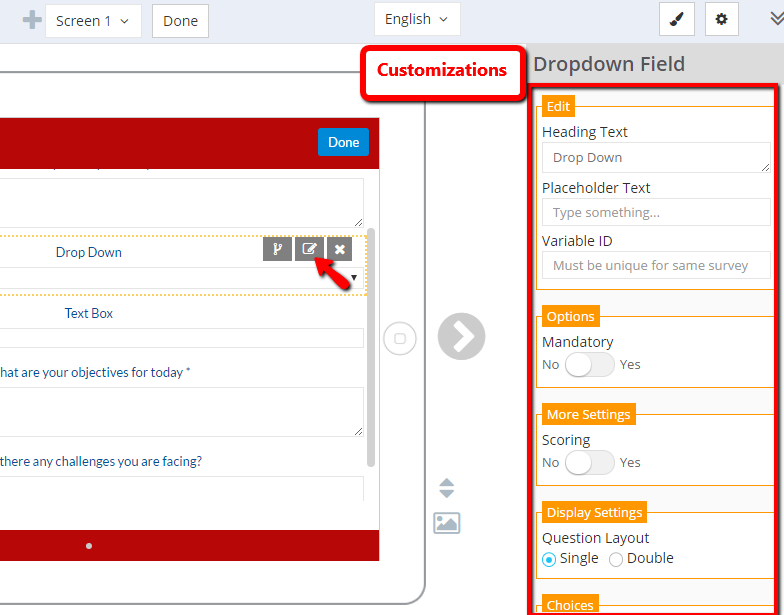Click the branch logic icon on Drop Down
Viewport: 784px width, 615px height.
278,248
